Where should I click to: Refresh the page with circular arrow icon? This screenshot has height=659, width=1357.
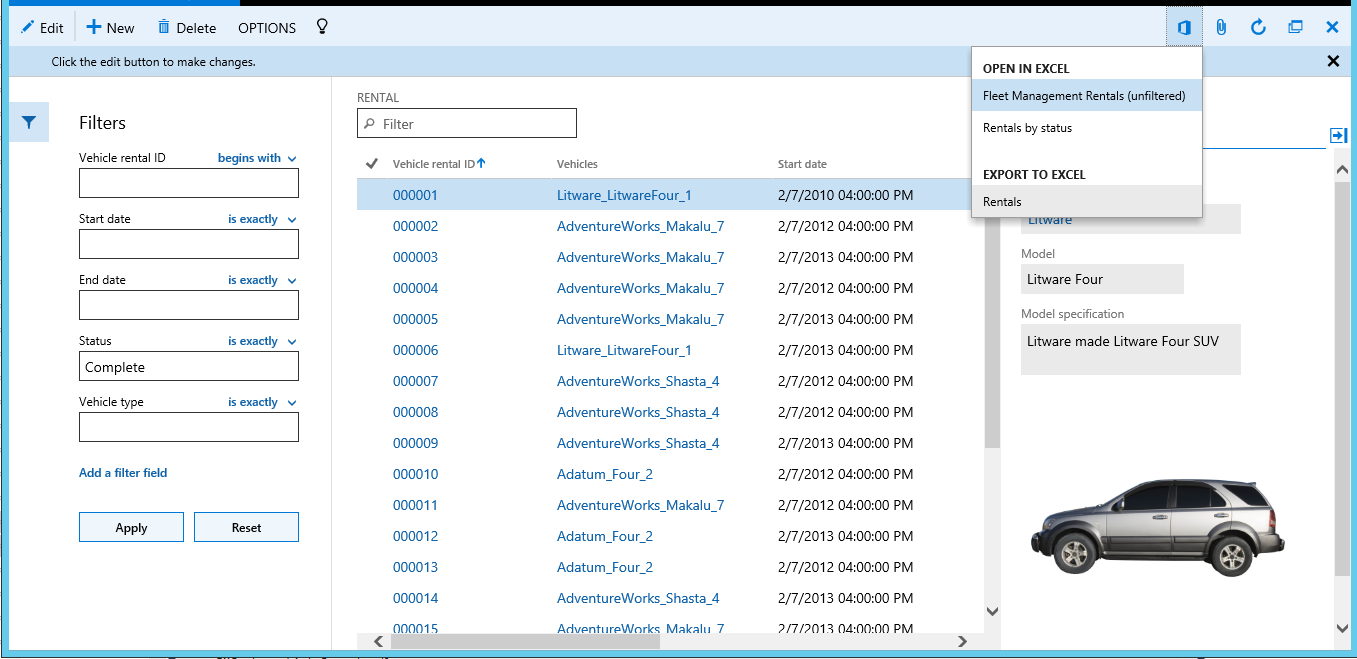[1259, 27]
